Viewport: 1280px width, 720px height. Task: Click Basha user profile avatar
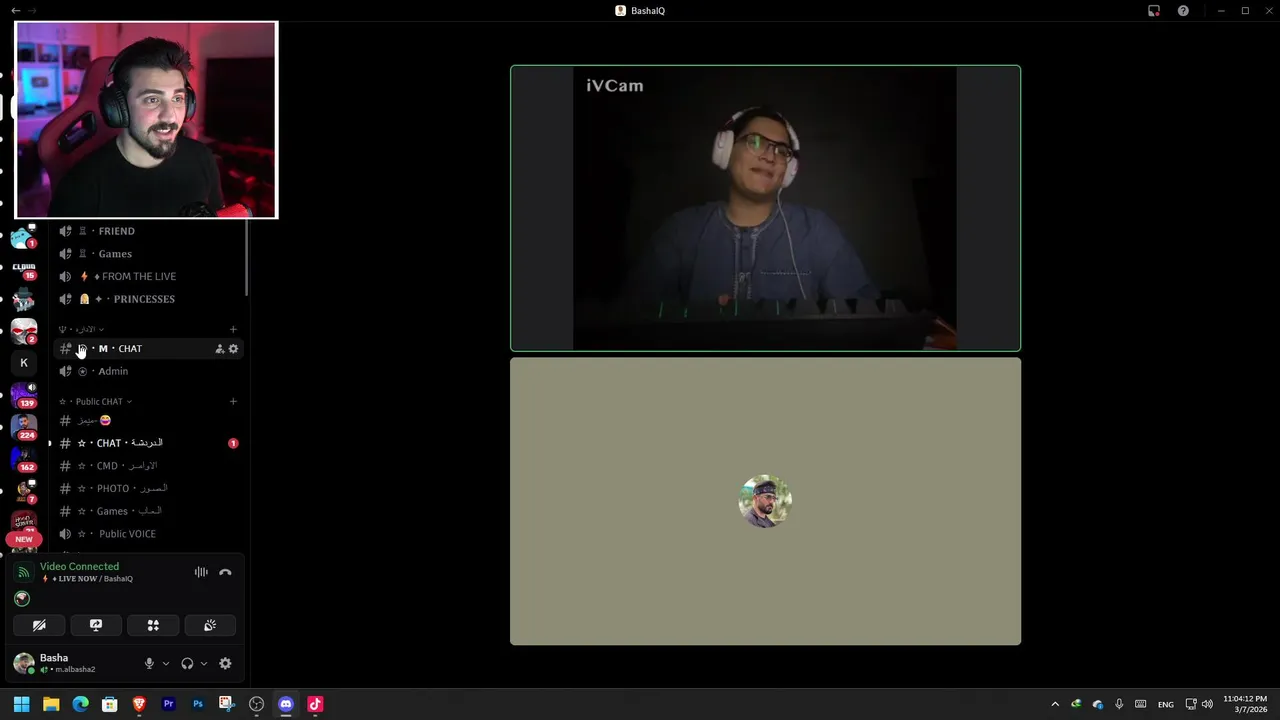tap(23, 664)
